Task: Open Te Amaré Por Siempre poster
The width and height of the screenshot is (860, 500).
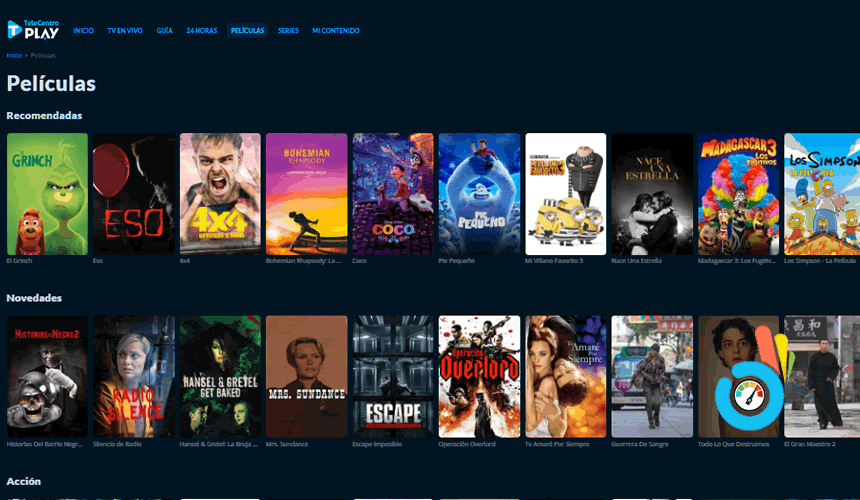Action: point(565,377)
